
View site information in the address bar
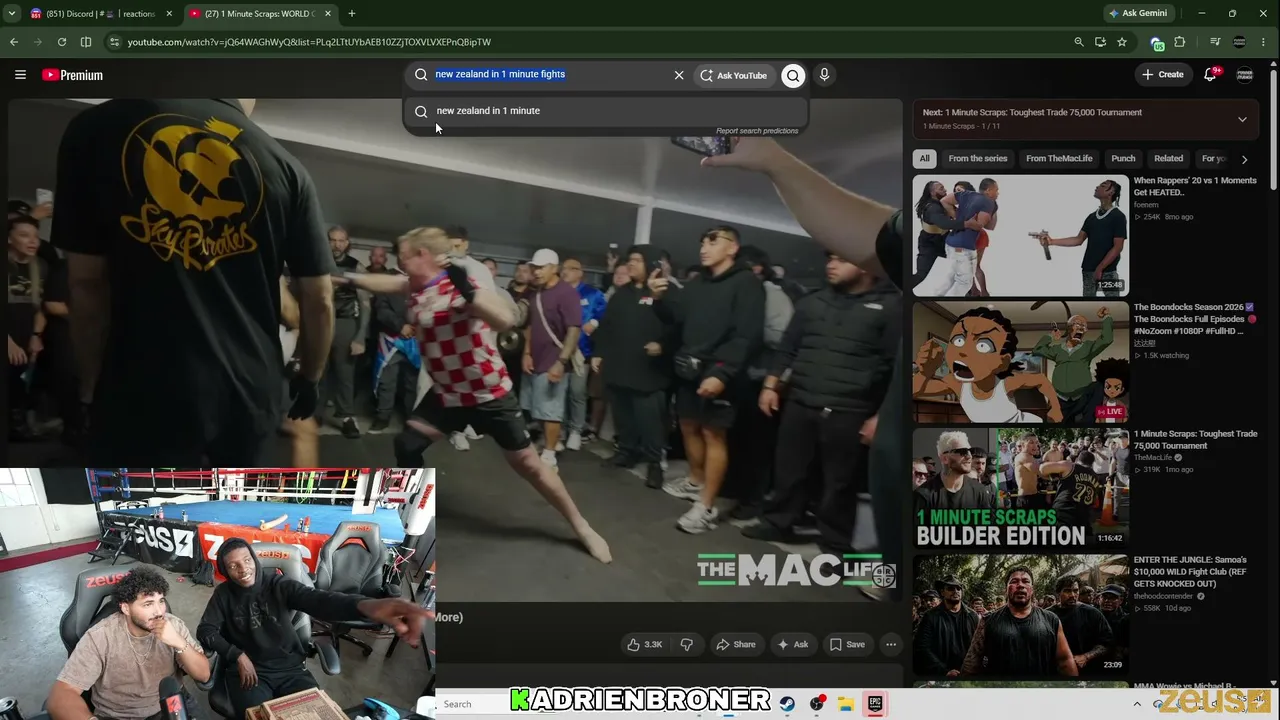click(x=114, y=42)
